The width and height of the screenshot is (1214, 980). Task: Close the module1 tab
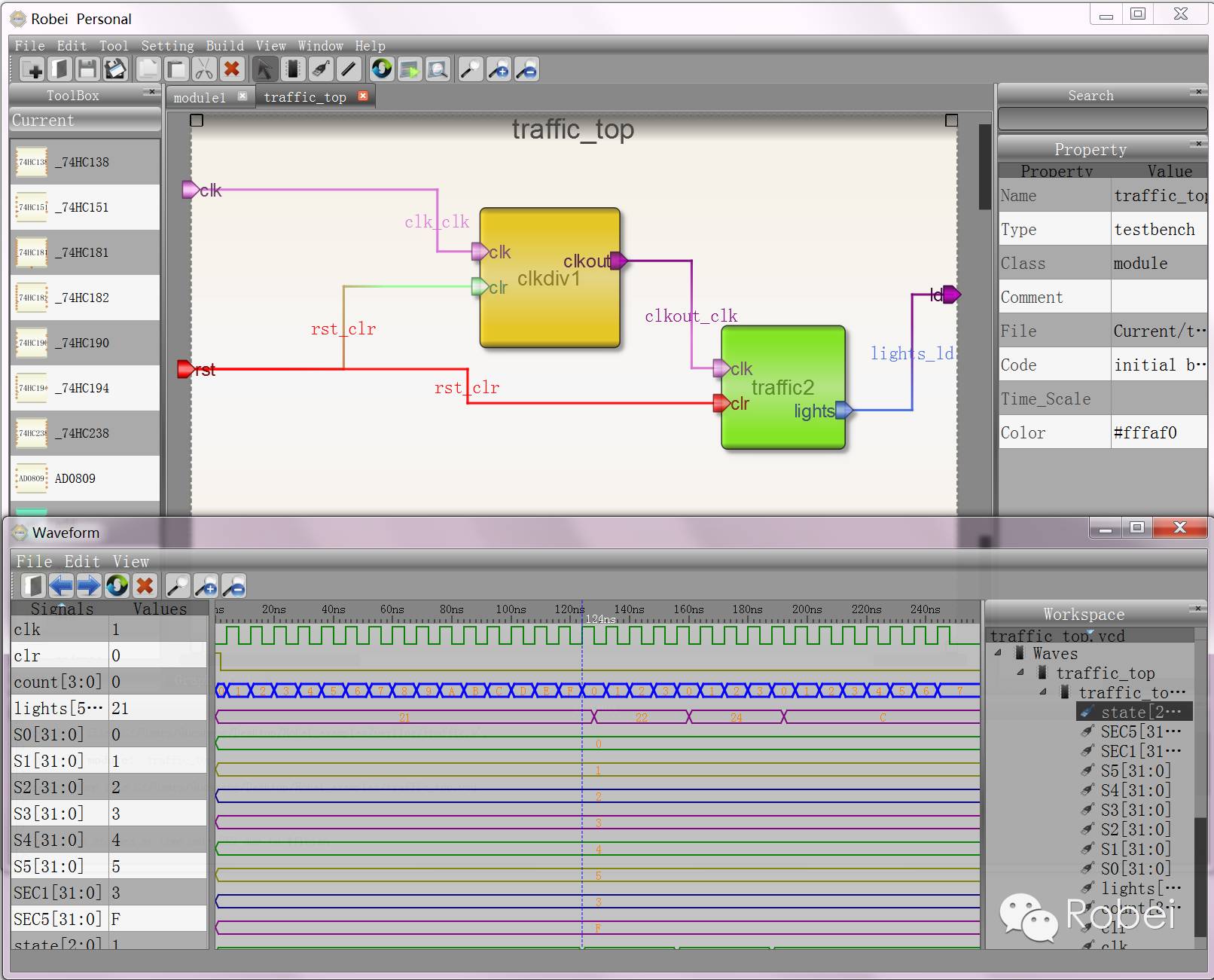click(242, 96)
